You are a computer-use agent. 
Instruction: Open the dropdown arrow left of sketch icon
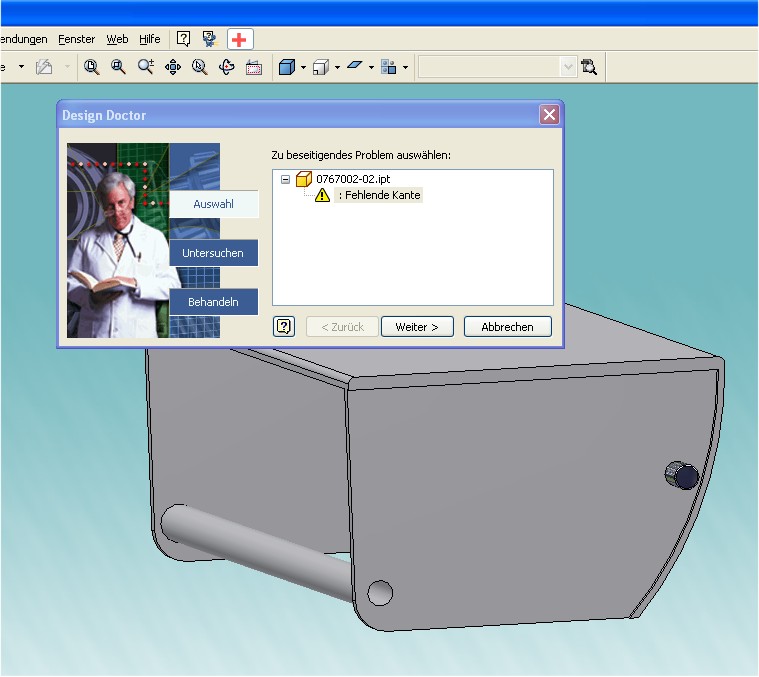coord(21,66)
